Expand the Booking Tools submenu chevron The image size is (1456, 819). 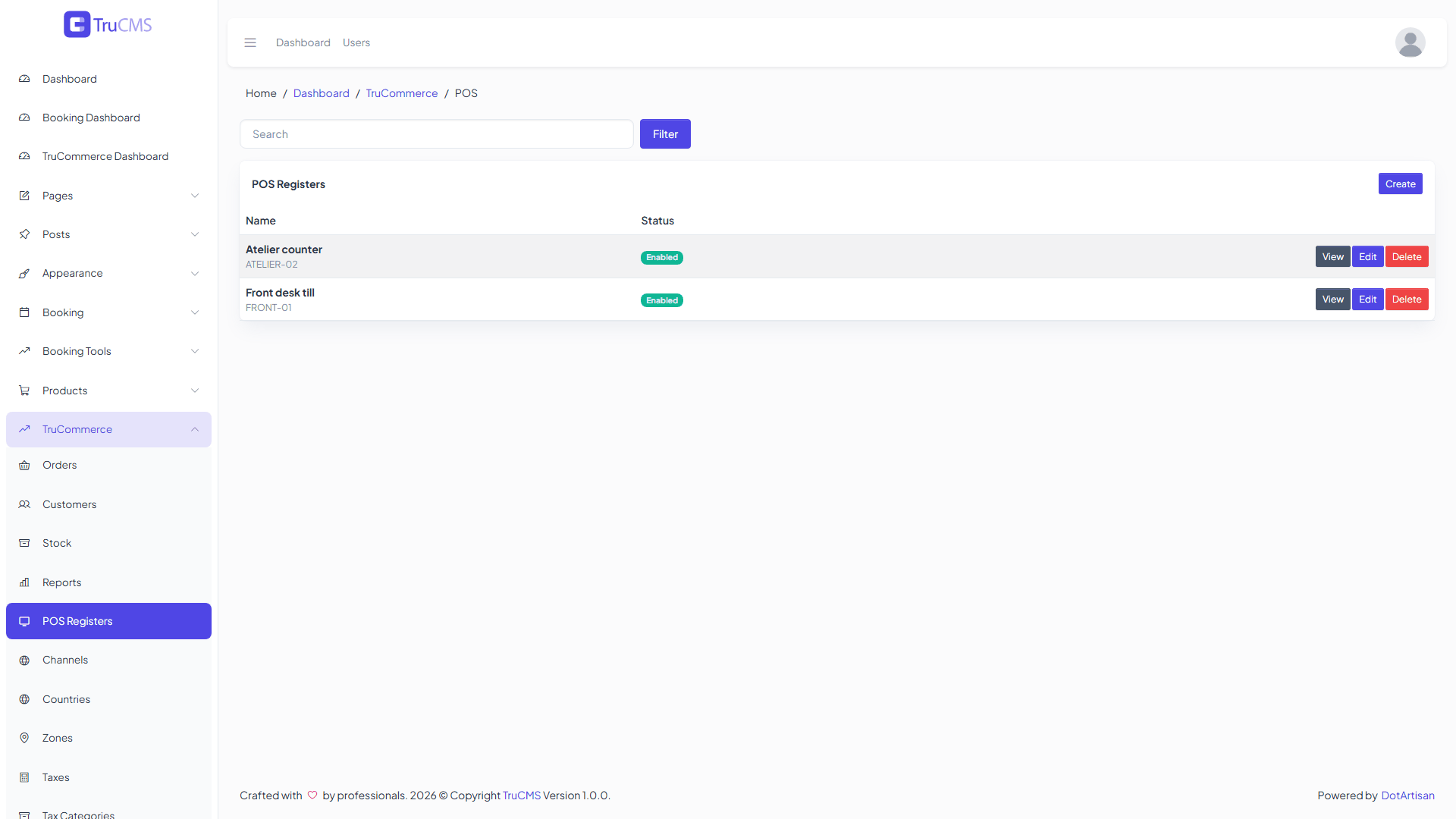point(195,351)
